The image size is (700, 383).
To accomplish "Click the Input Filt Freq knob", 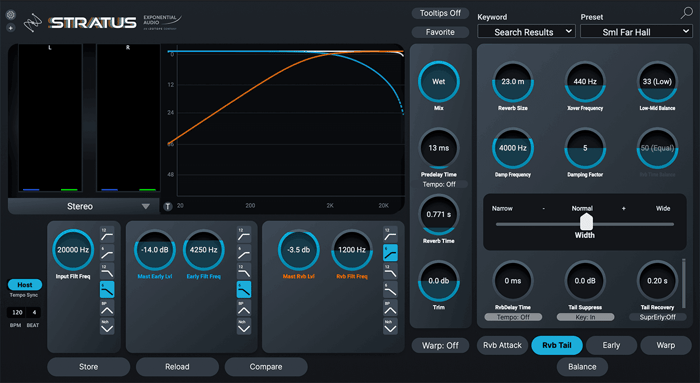I will pyautogui.click(x=73, y=250).
